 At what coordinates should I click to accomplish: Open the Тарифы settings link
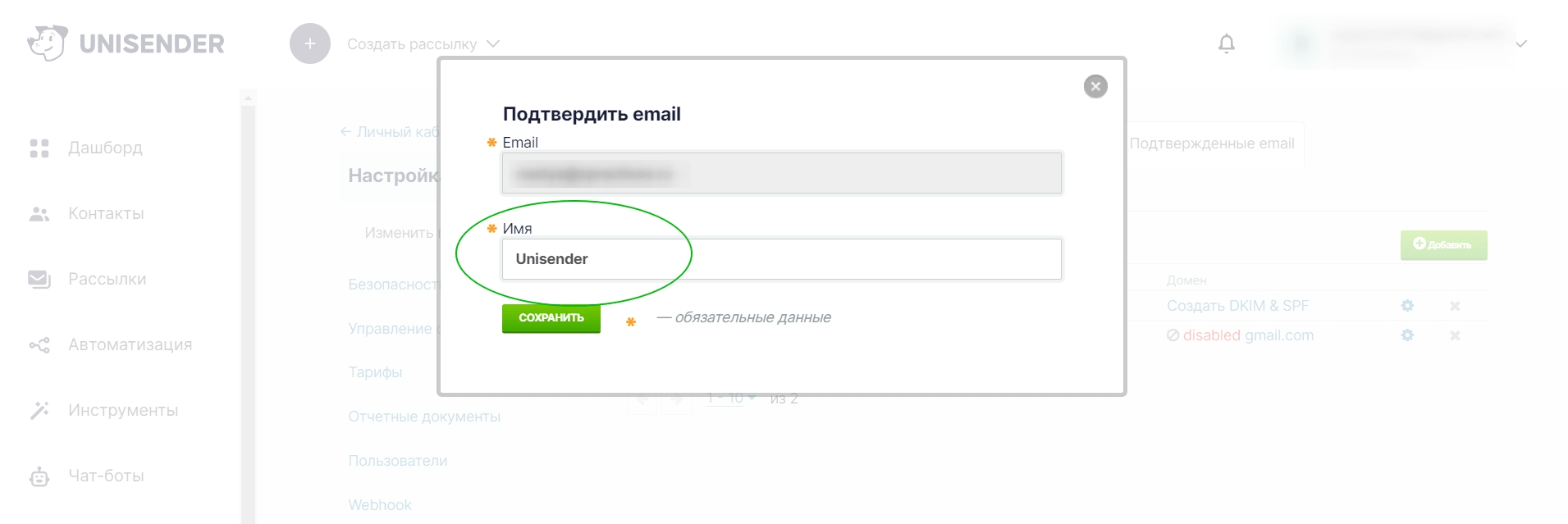[x=375, y=372]
